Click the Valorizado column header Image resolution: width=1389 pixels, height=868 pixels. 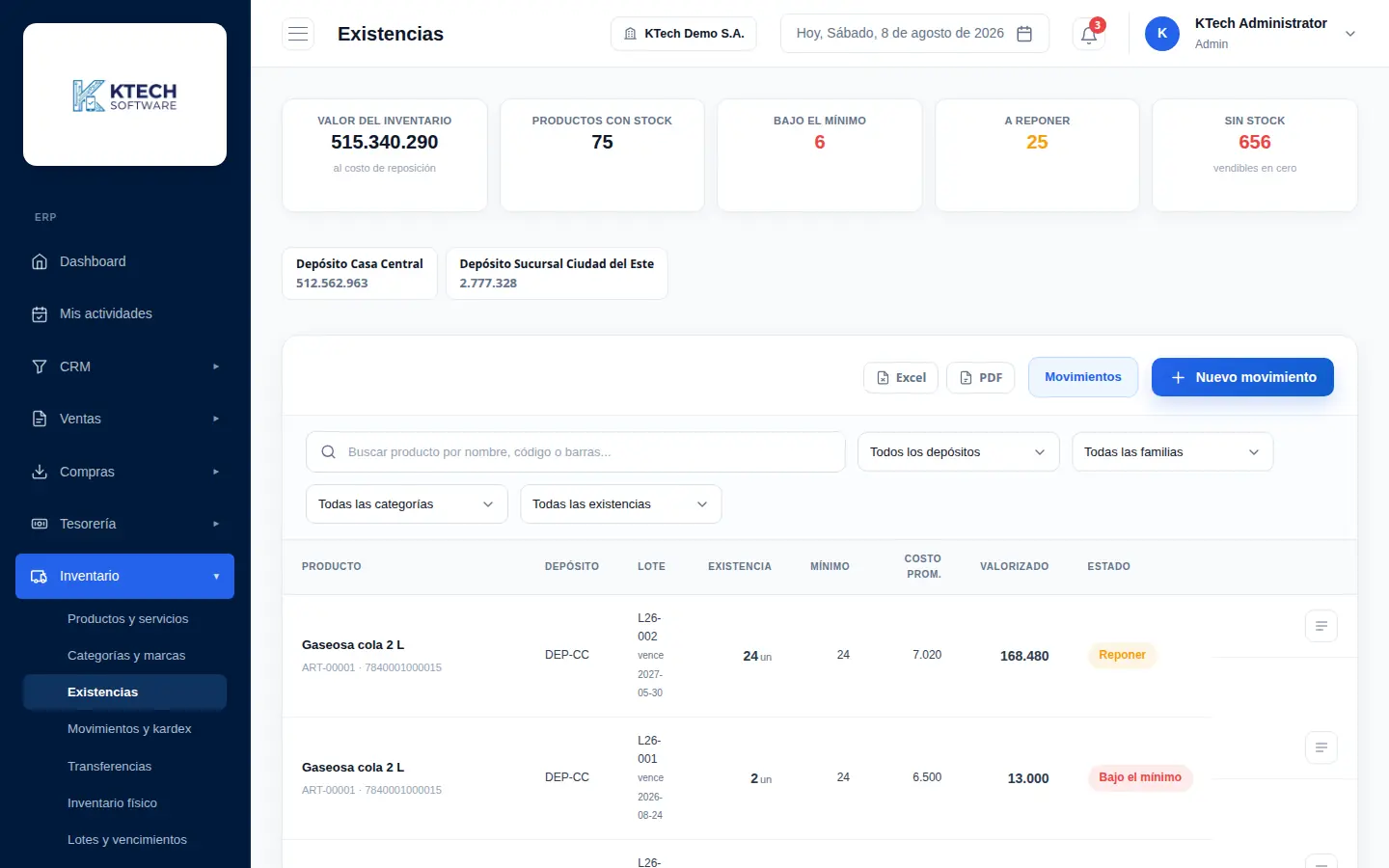(x=1015, y=567)
